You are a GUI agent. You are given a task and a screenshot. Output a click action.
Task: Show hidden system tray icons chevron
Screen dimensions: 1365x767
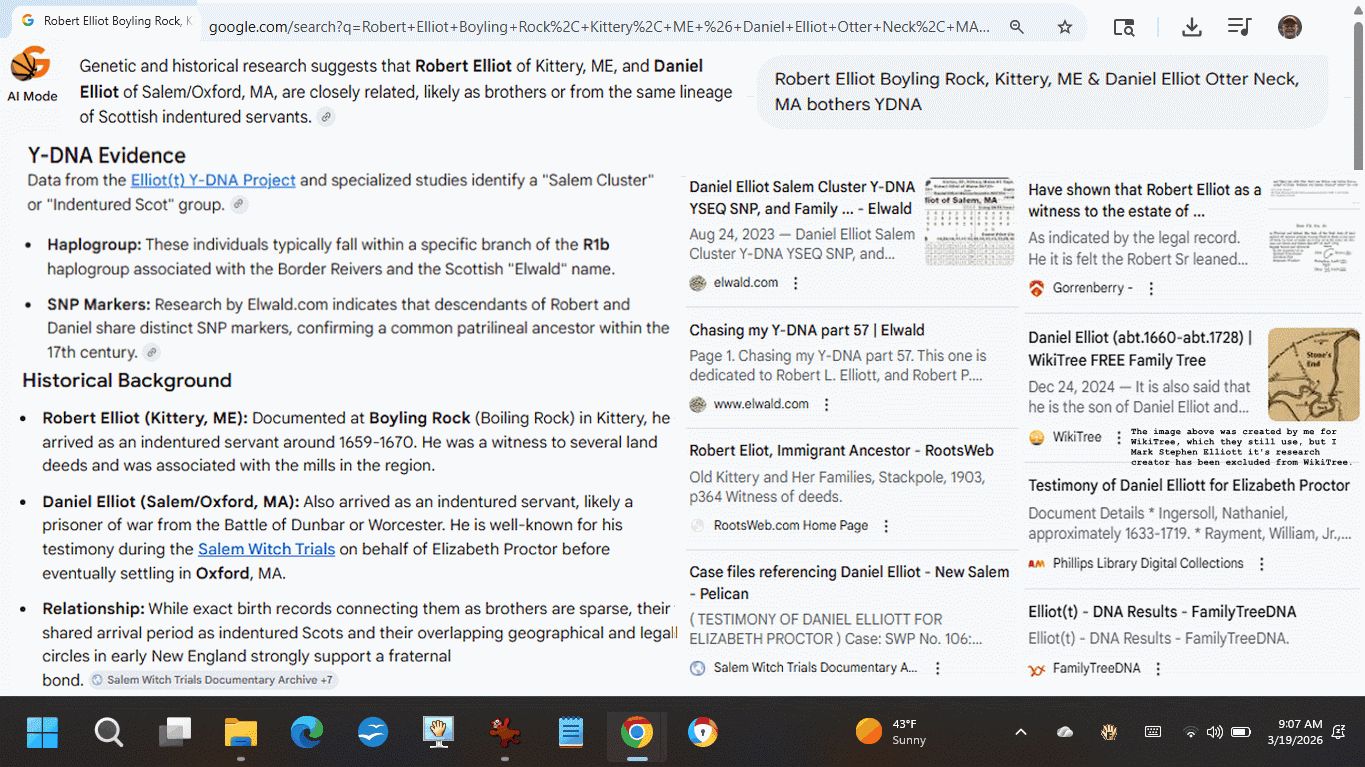(x=1020, y=732)
